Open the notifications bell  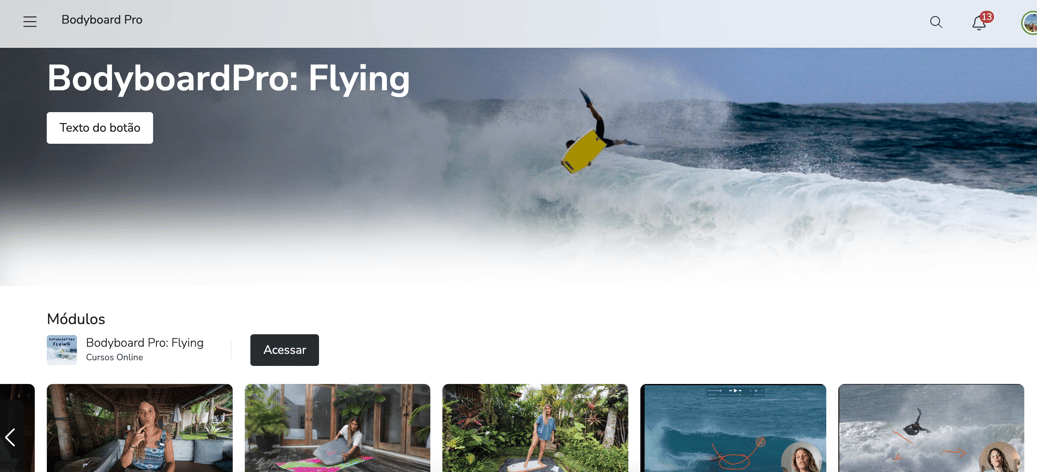978,23
